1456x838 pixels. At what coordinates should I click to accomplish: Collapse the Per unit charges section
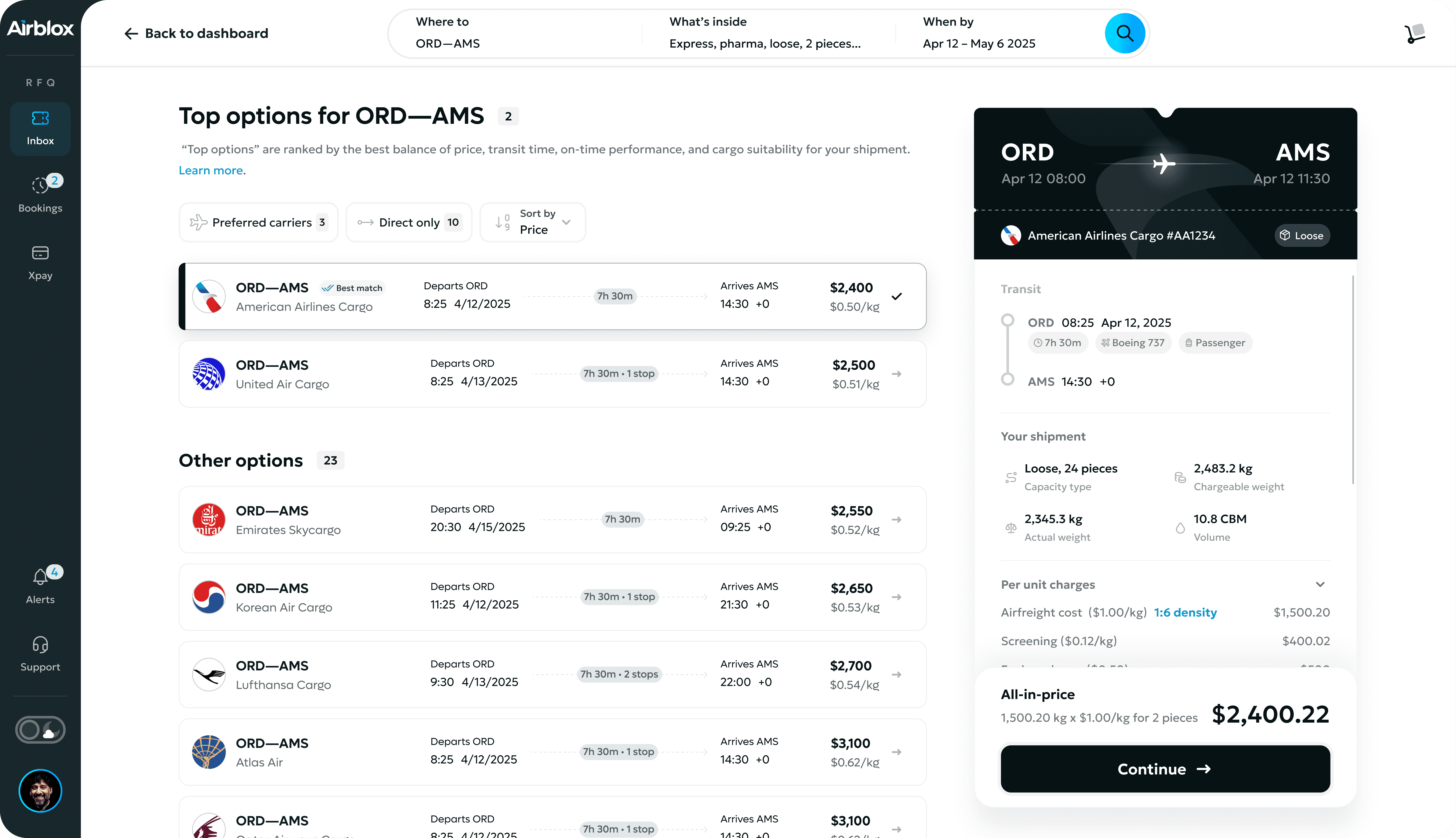tap(1320, 584)
